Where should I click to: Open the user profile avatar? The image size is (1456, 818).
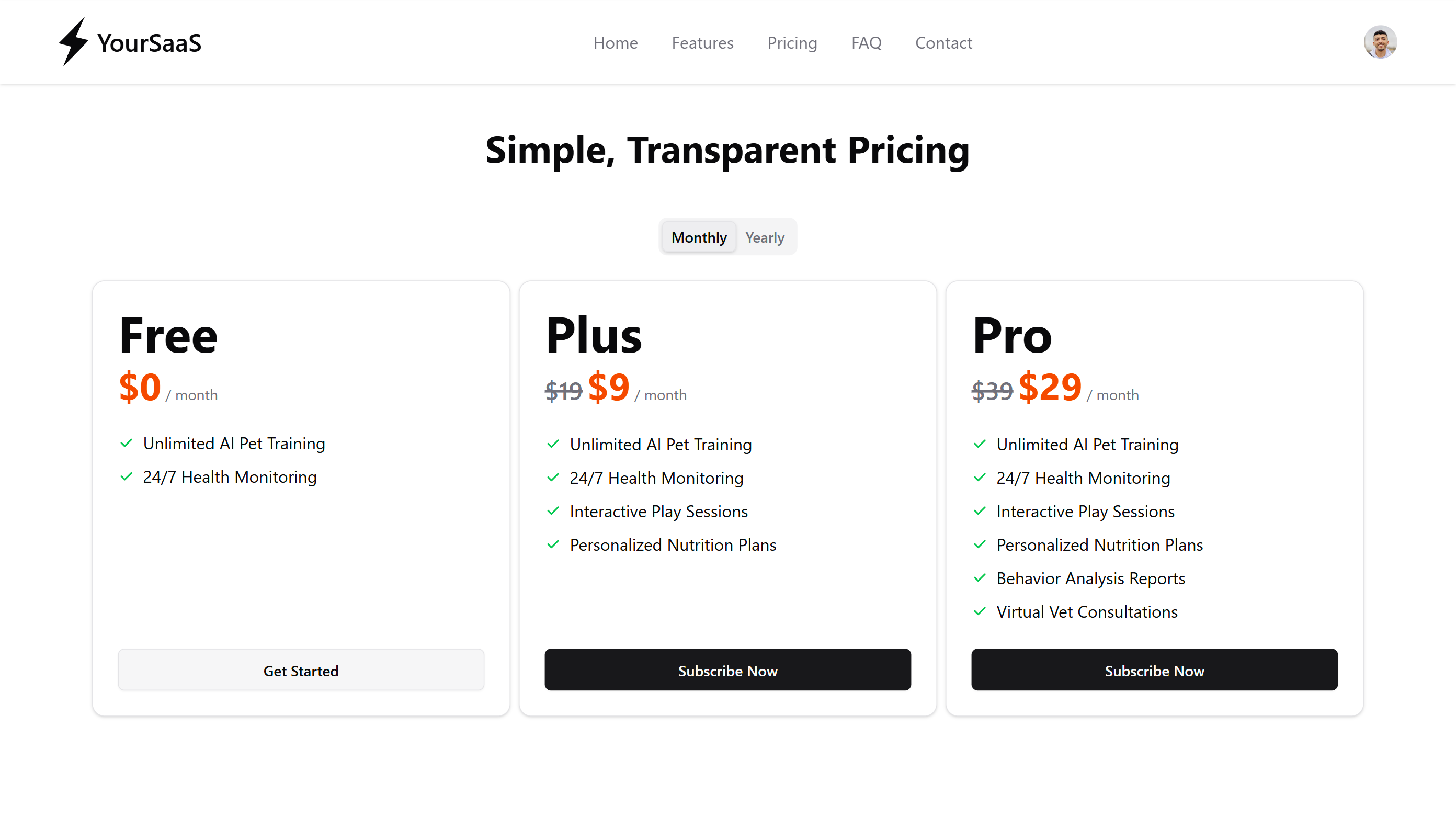pyautogui.click(x=1380, y=41)
